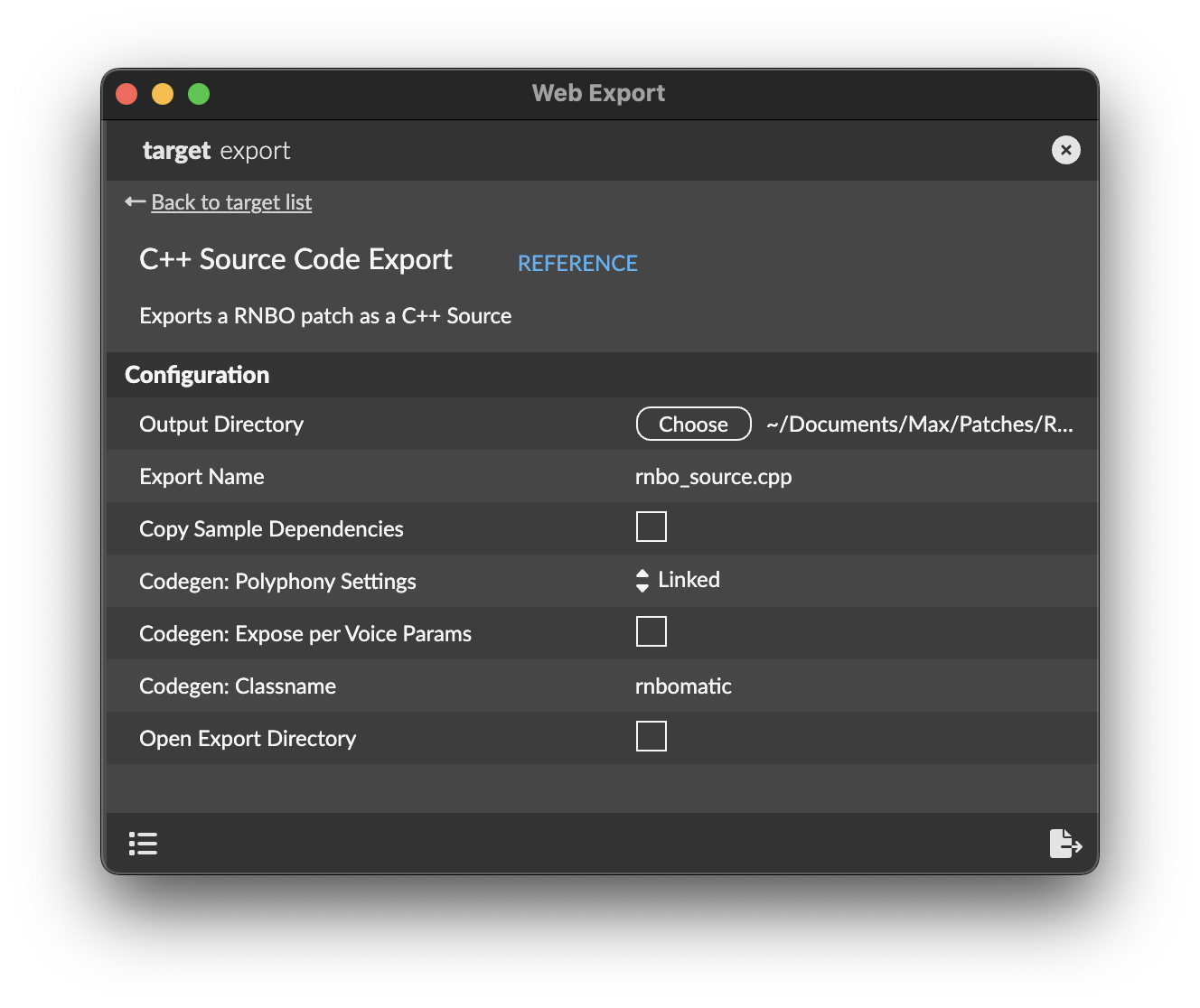Click the Output Directory label
The width and height of the screenshot is (1200, 1008).
pyautogui.click(x=221, y=425)
